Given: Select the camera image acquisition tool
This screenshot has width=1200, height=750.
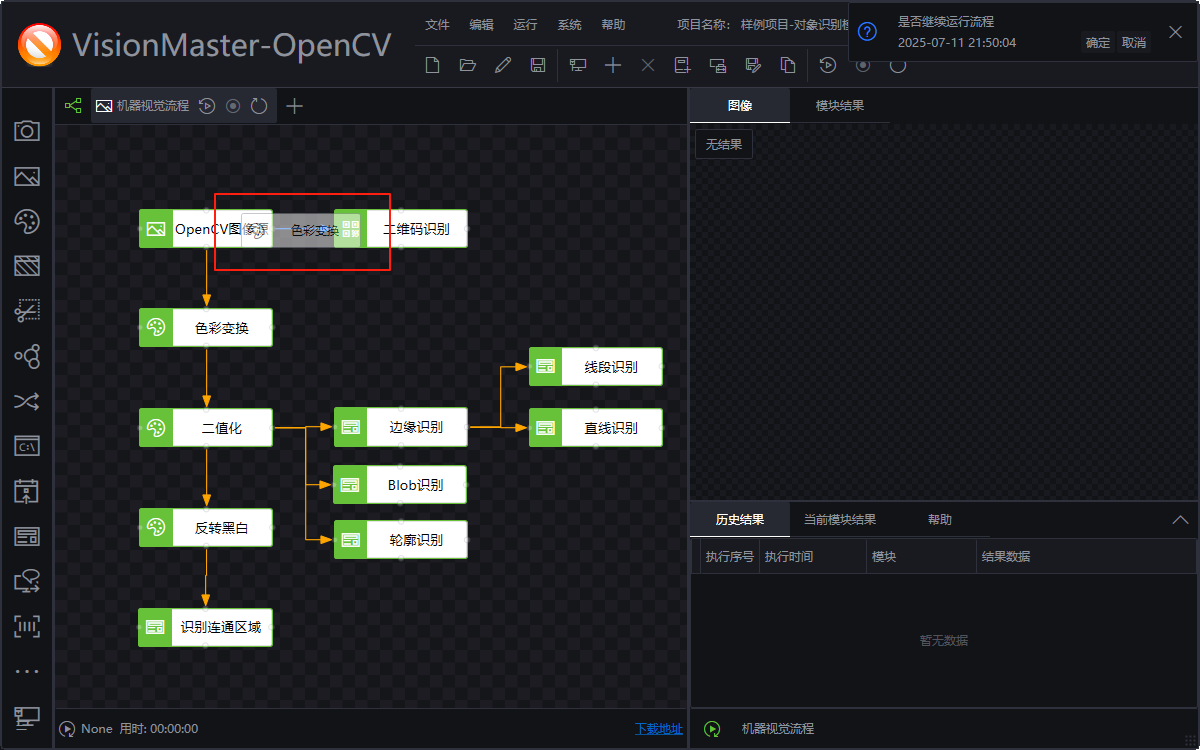Looking at the screenshot, I should point(27,131).
